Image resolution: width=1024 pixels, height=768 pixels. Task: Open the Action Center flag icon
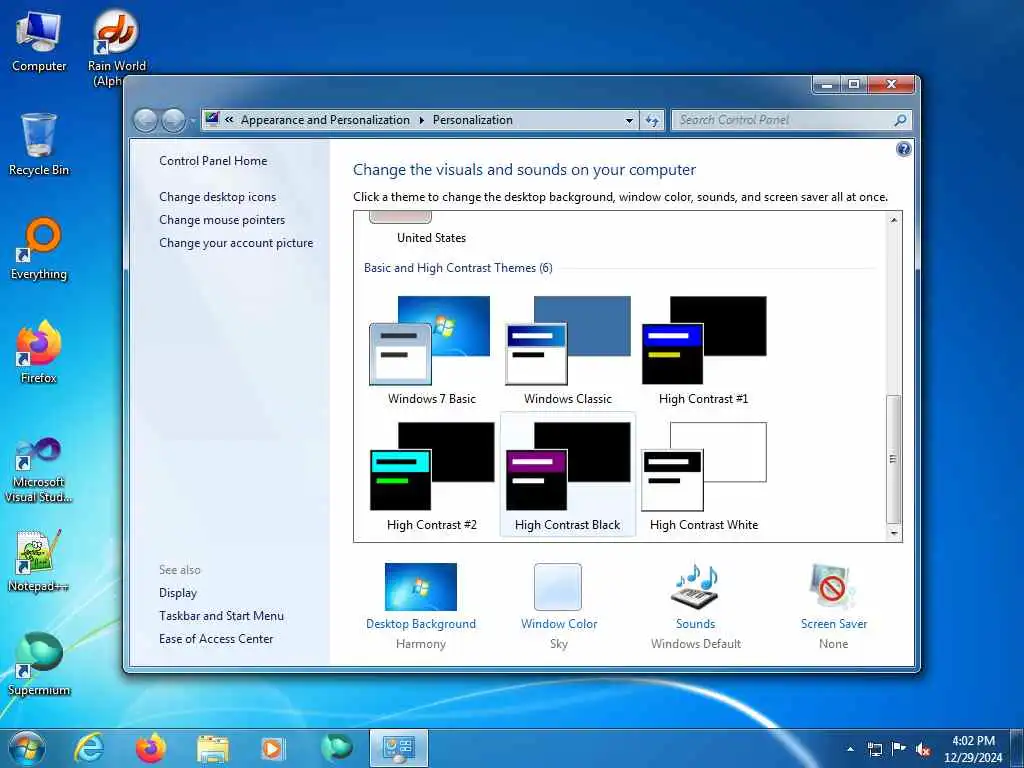pyautogui.click(x=899, y=749)
